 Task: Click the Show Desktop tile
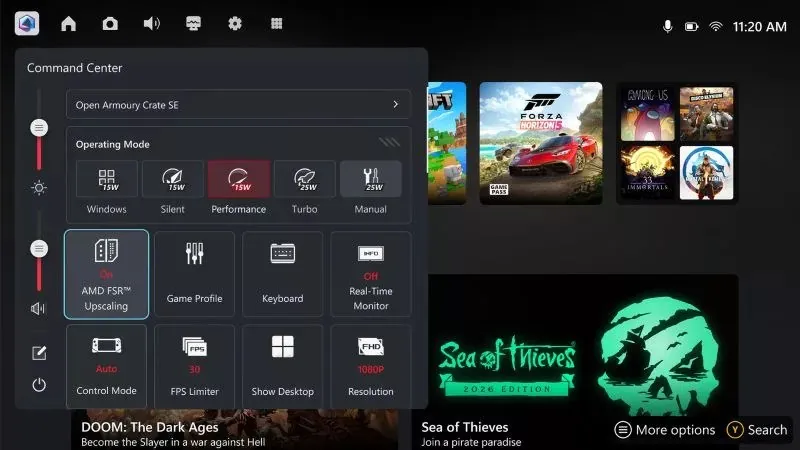click(283, 366)
